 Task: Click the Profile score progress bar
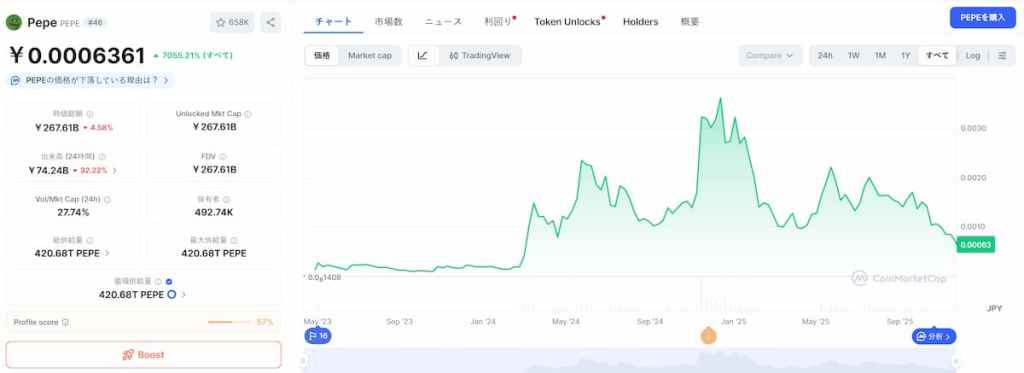pyautogui.click(x=229, y=322)
